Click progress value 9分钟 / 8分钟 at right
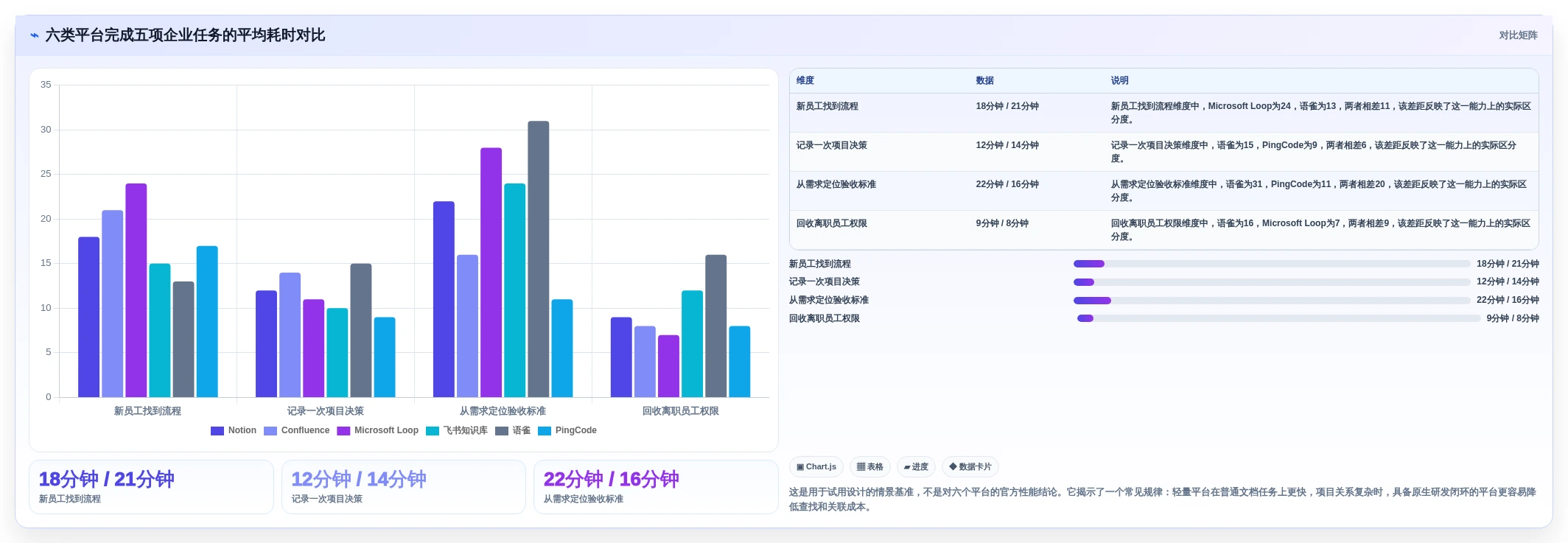The width and height of the screenshot is (1568, 543). coord(1513,318)
